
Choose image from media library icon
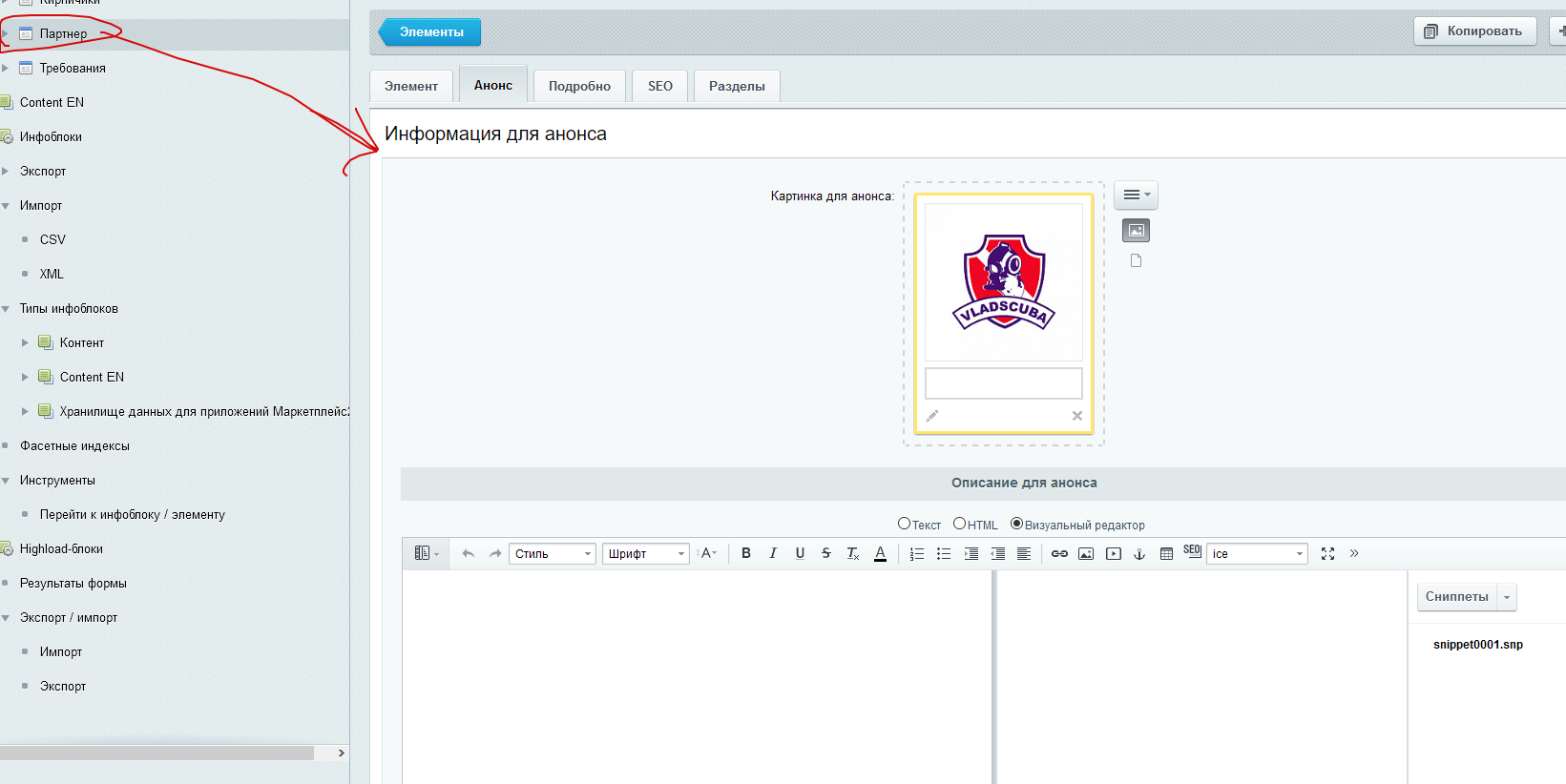pyautogui.click(x=1136, y=230)
